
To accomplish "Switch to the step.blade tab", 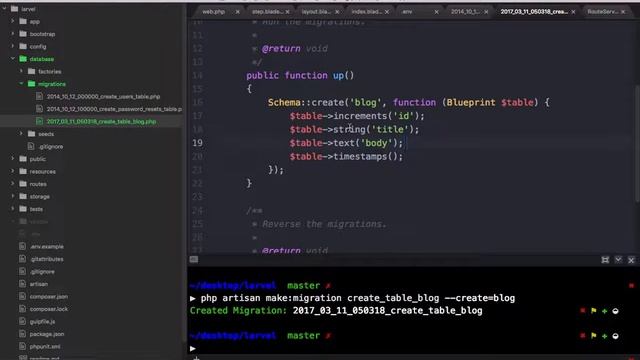I will click(267, 12).
